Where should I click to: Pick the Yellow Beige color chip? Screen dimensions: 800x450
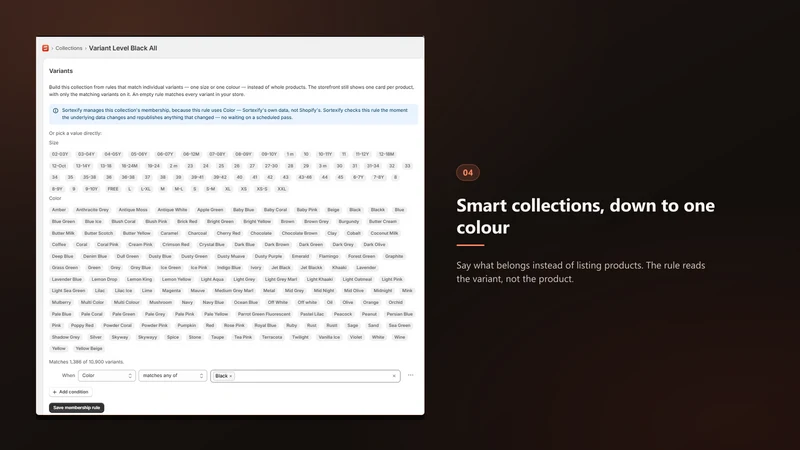tap(89, 348)
